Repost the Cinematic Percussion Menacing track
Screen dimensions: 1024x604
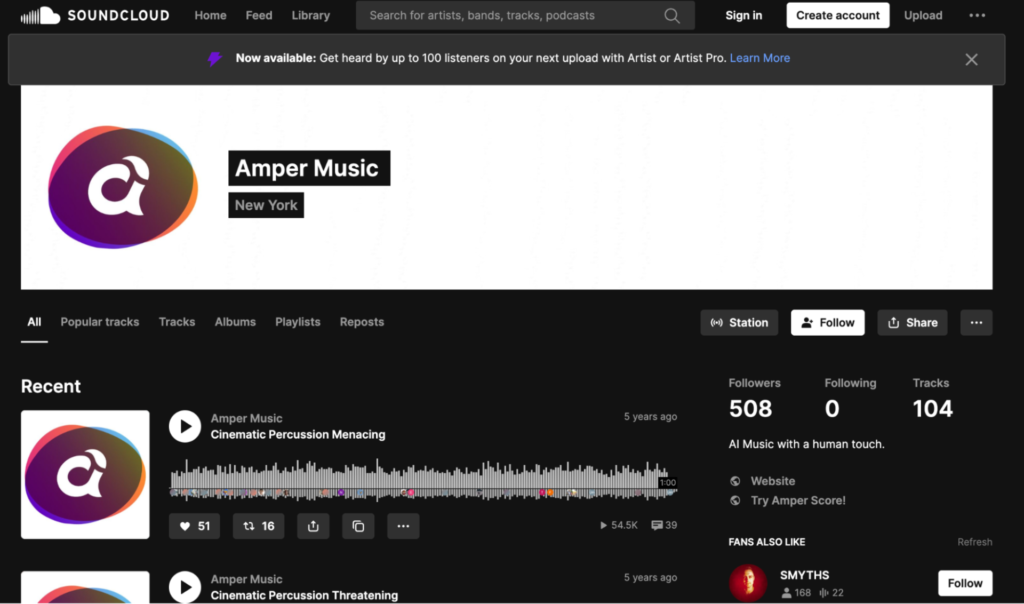click(259, 526)
